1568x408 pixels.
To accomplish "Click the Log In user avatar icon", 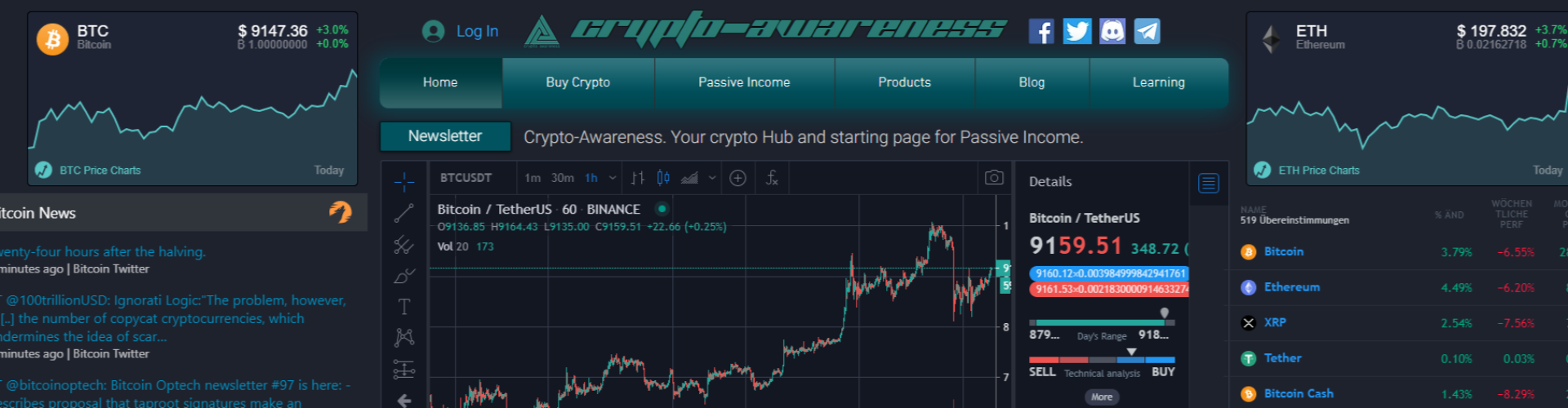I will [433, 31].
